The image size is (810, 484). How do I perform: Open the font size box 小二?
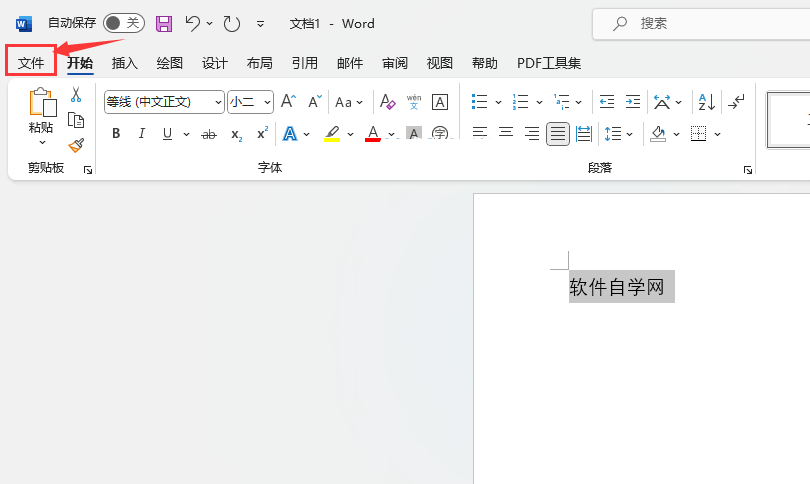click(251, 102)
